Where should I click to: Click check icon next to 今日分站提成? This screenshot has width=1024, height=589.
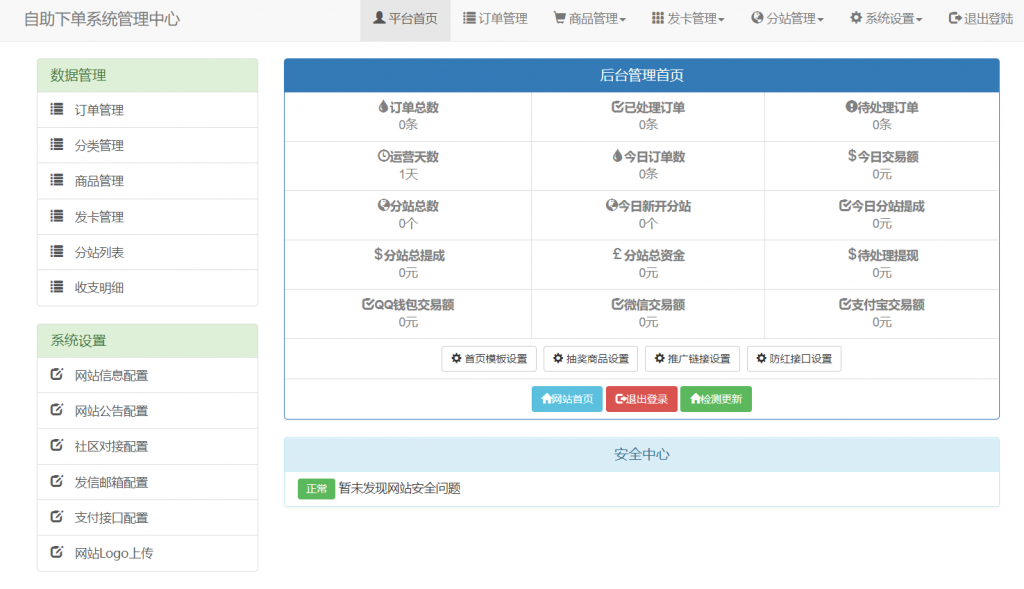[x=845, y=205]
